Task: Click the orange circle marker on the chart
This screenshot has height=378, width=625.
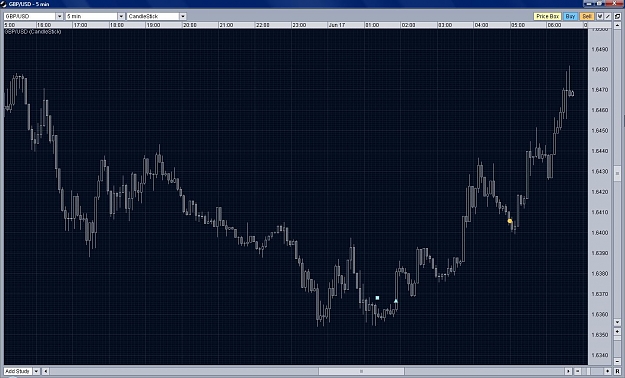Action: (x=510, y=221)
